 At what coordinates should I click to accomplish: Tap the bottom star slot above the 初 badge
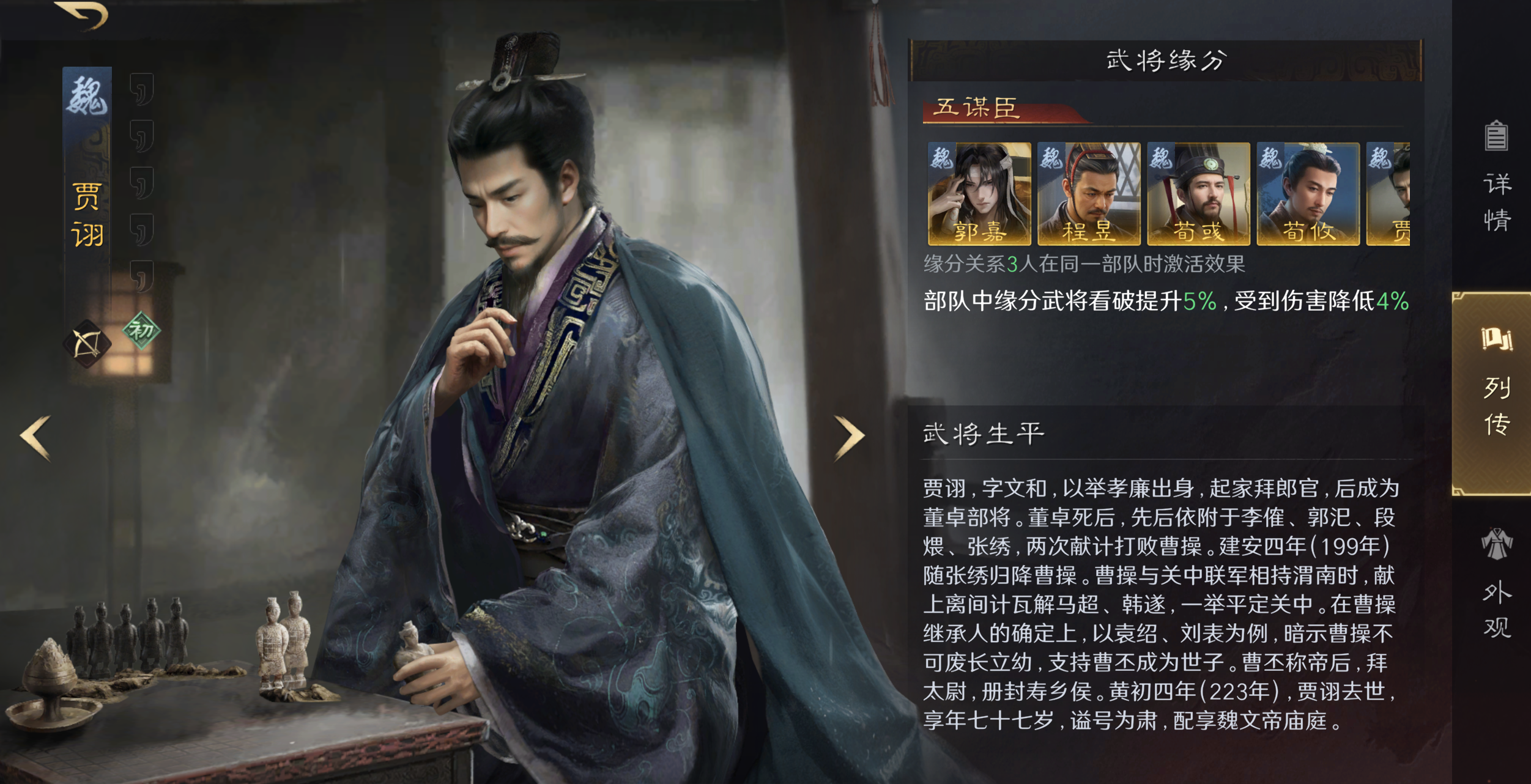(x=142, y=276)
